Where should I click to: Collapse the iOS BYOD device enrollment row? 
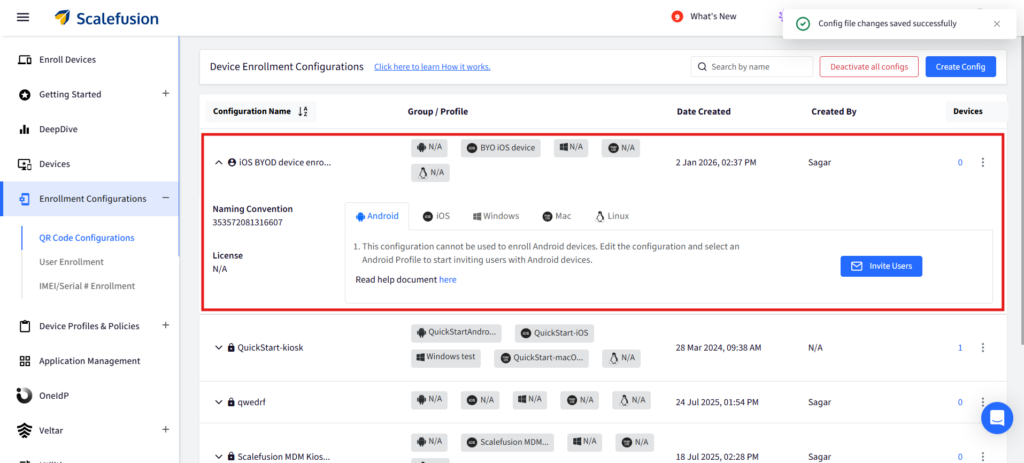point(219,162)
